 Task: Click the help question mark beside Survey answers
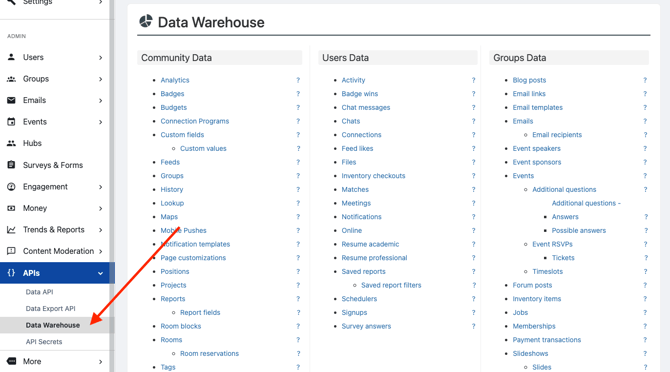point(473,326)
